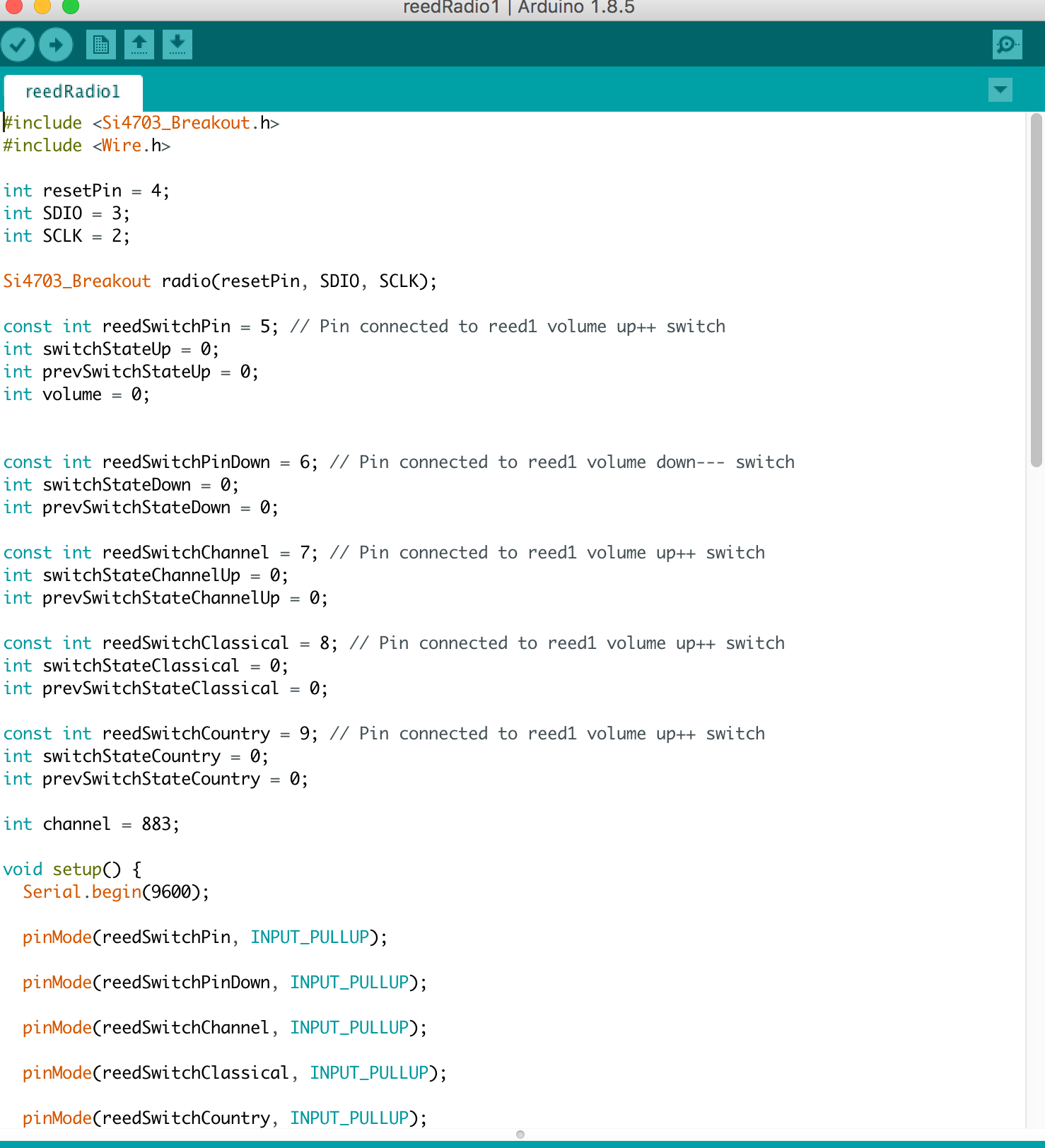The width and height of the screenshot is (1045, 1148).
Task: Click the line 'int resetPin = 4;'
Action: click(x=86, y=191)
